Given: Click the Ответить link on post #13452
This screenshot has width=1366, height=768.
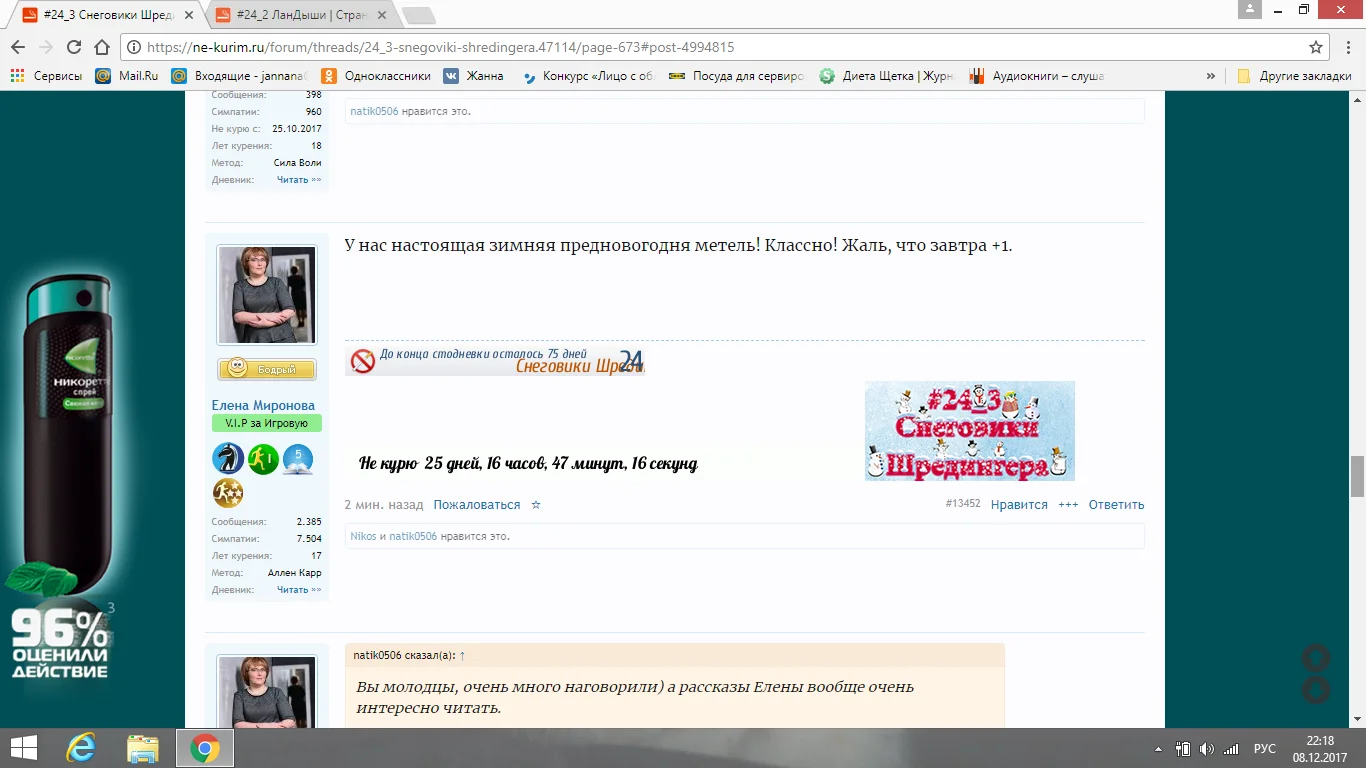Looking at the screenshot, I should [x=1116, y=505].
